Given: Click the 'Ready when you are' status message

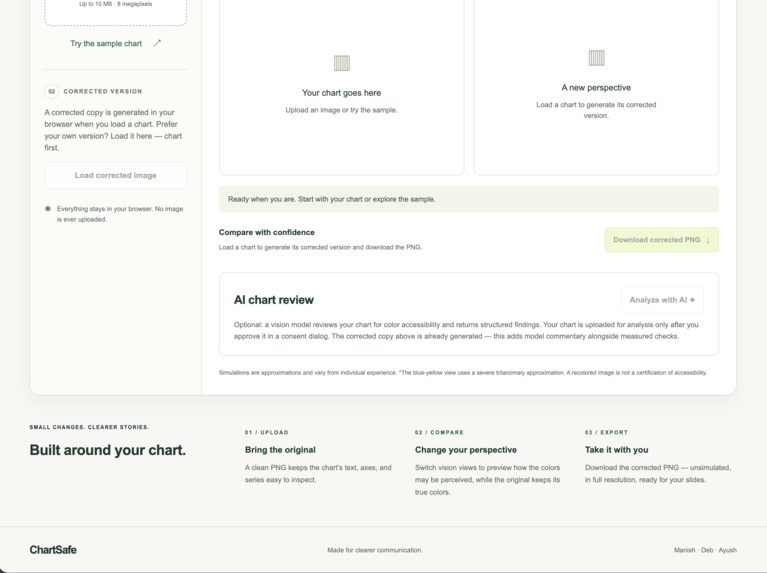Looking at the screenshot, I should (x=469, y=199).
